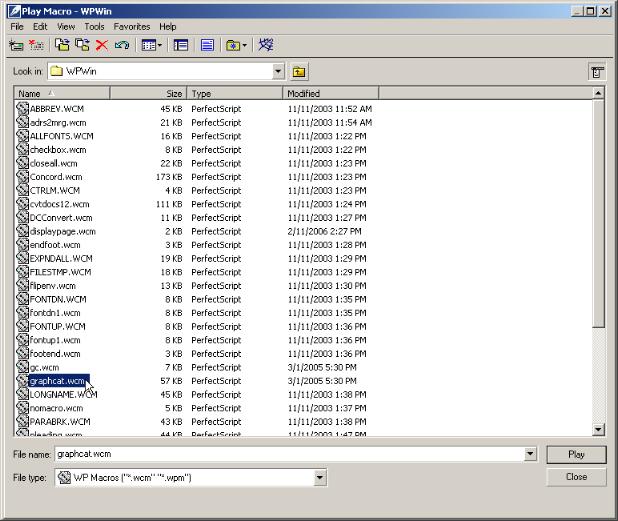
Task: Click the Move To Folder icon
Action: (62, 45)
